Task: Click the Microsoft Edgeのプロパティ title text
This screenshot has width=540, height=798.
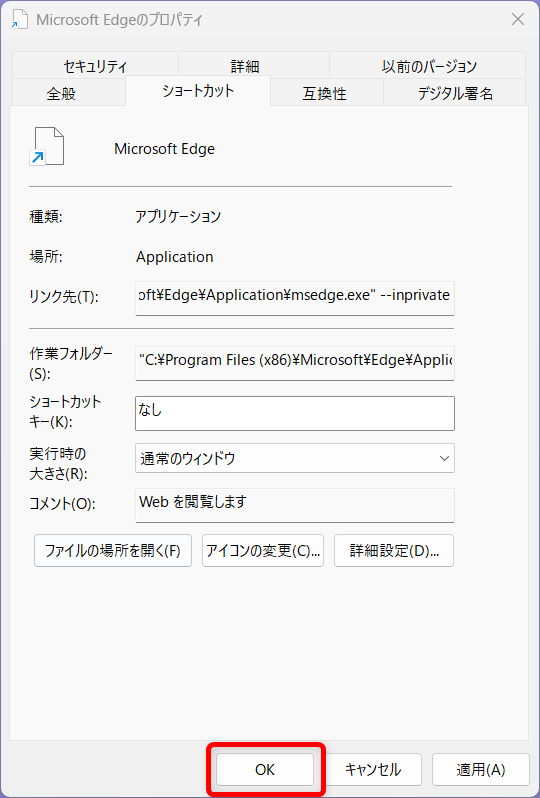Action: click(120, 20)
